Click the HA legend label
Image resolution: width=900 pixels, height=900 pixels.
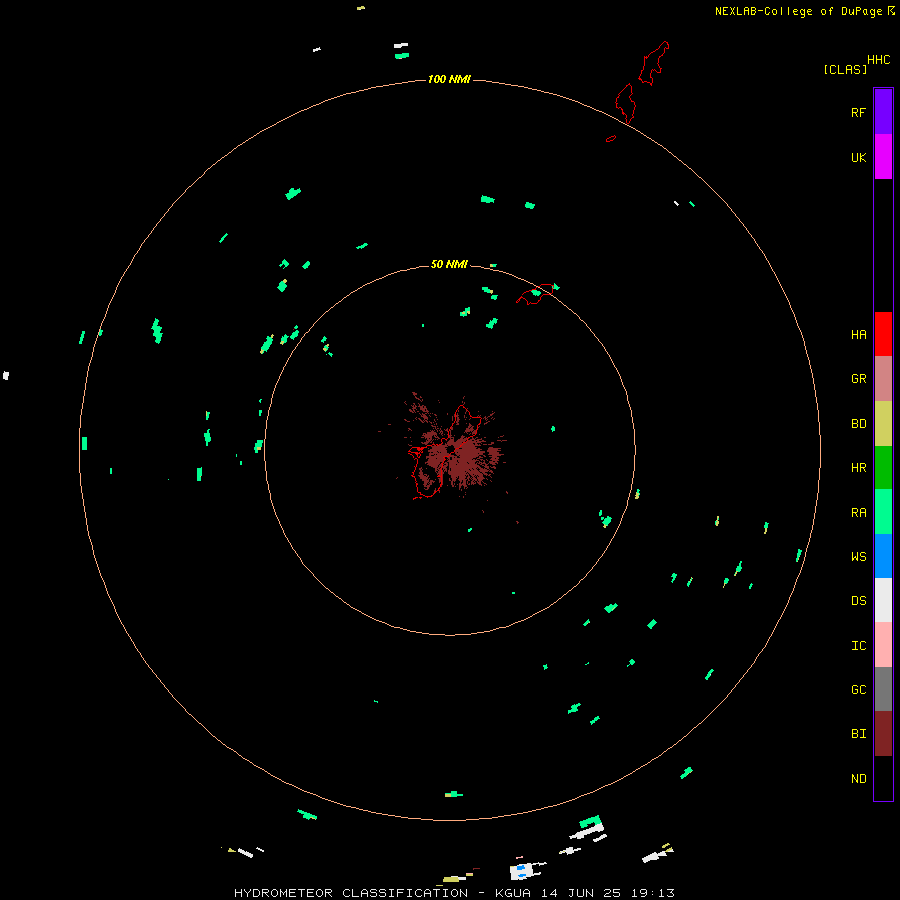(858, 335)
